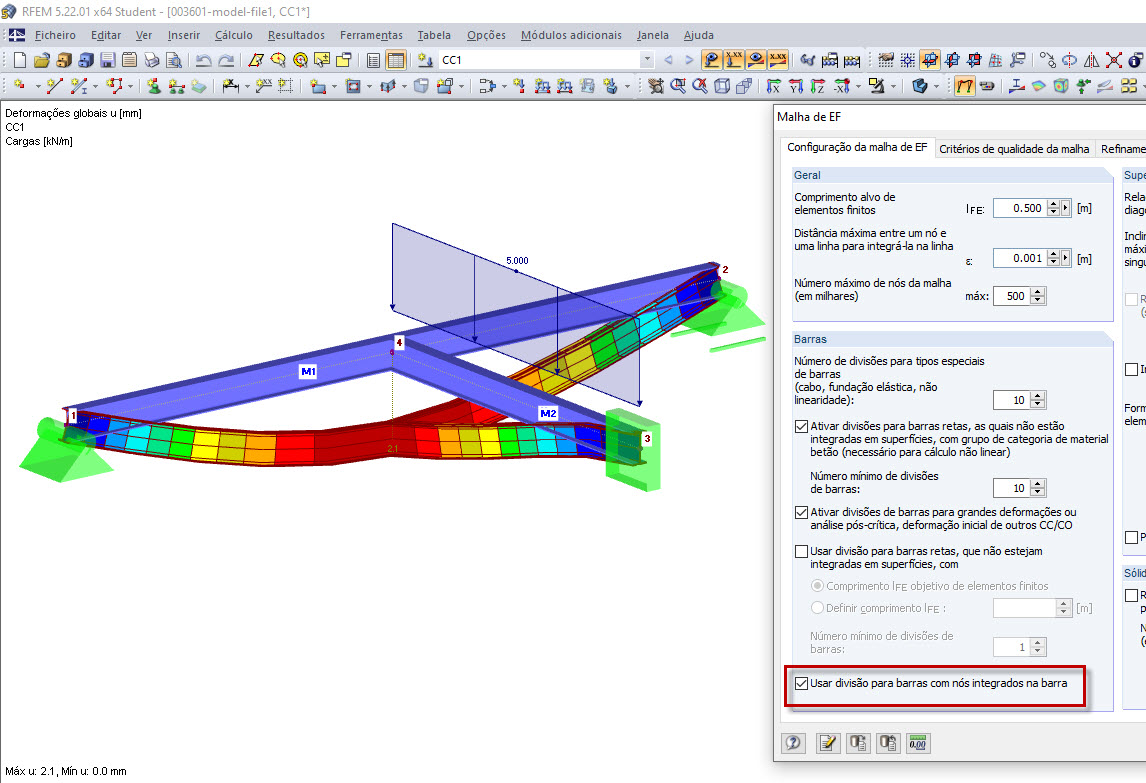The image size is (1146, 783).
Task: Open the arrow menu beside lFE 0.500 field
Action: coord(1066,208)
